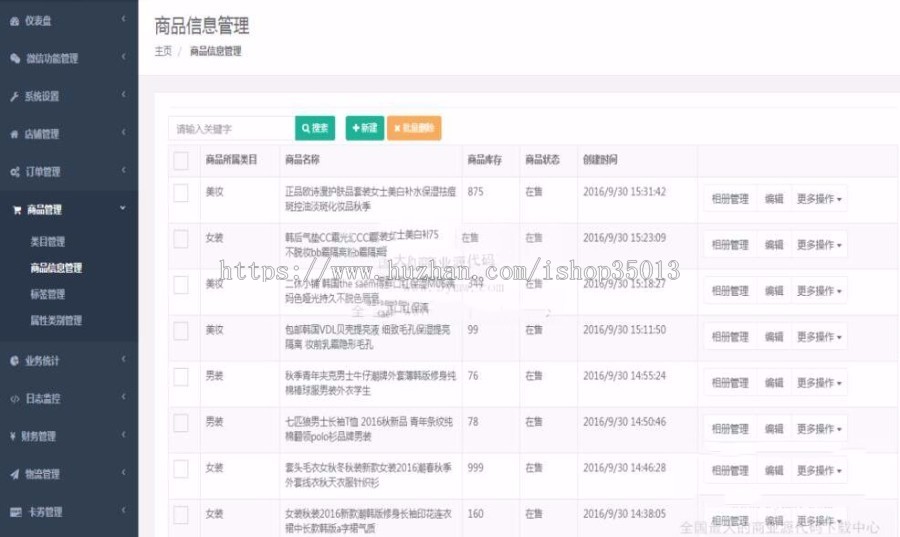
Task: Click the stock value 999
Action: point(475,468)
